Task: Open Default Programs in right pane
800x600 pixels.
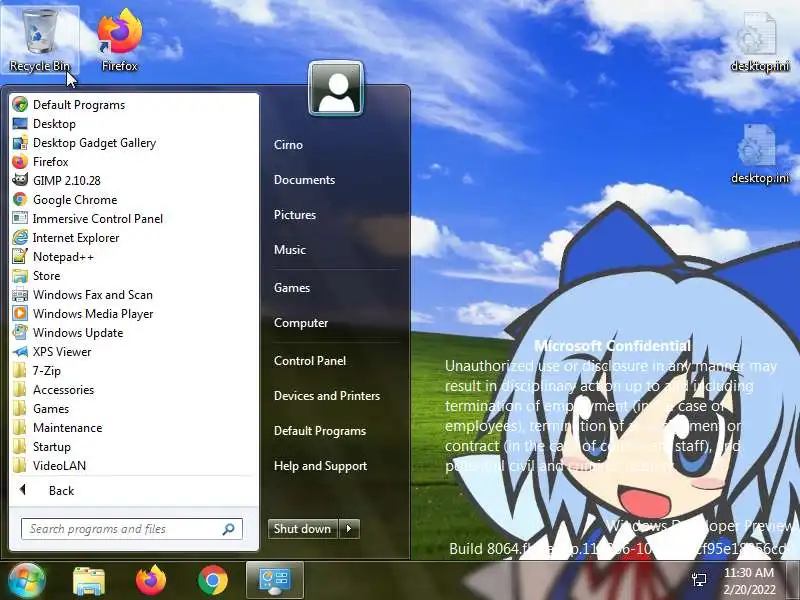Action: pos(320,431)
